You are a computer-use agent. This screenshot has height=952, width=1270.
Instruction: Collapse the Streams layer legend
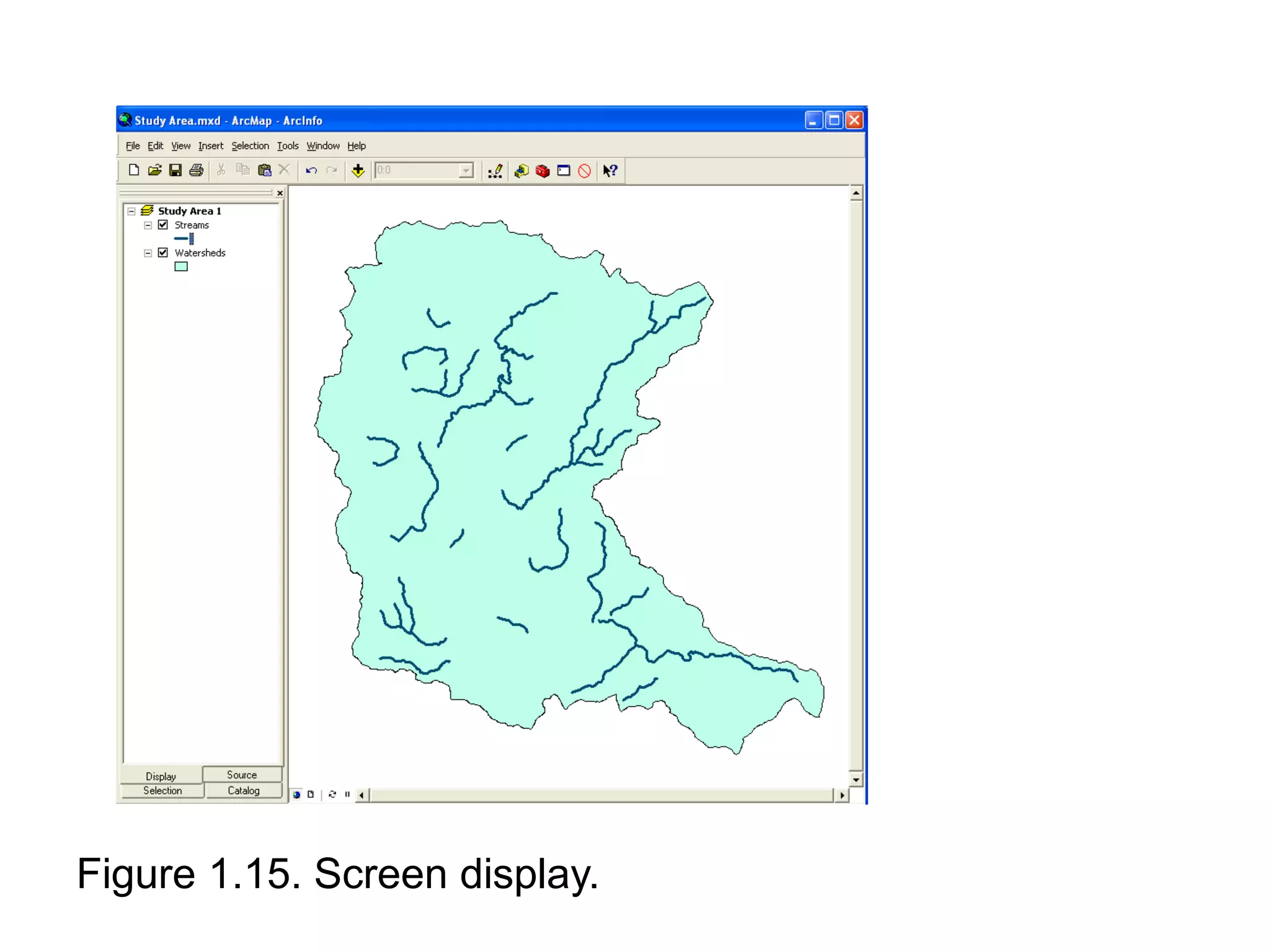click(148, 226)
